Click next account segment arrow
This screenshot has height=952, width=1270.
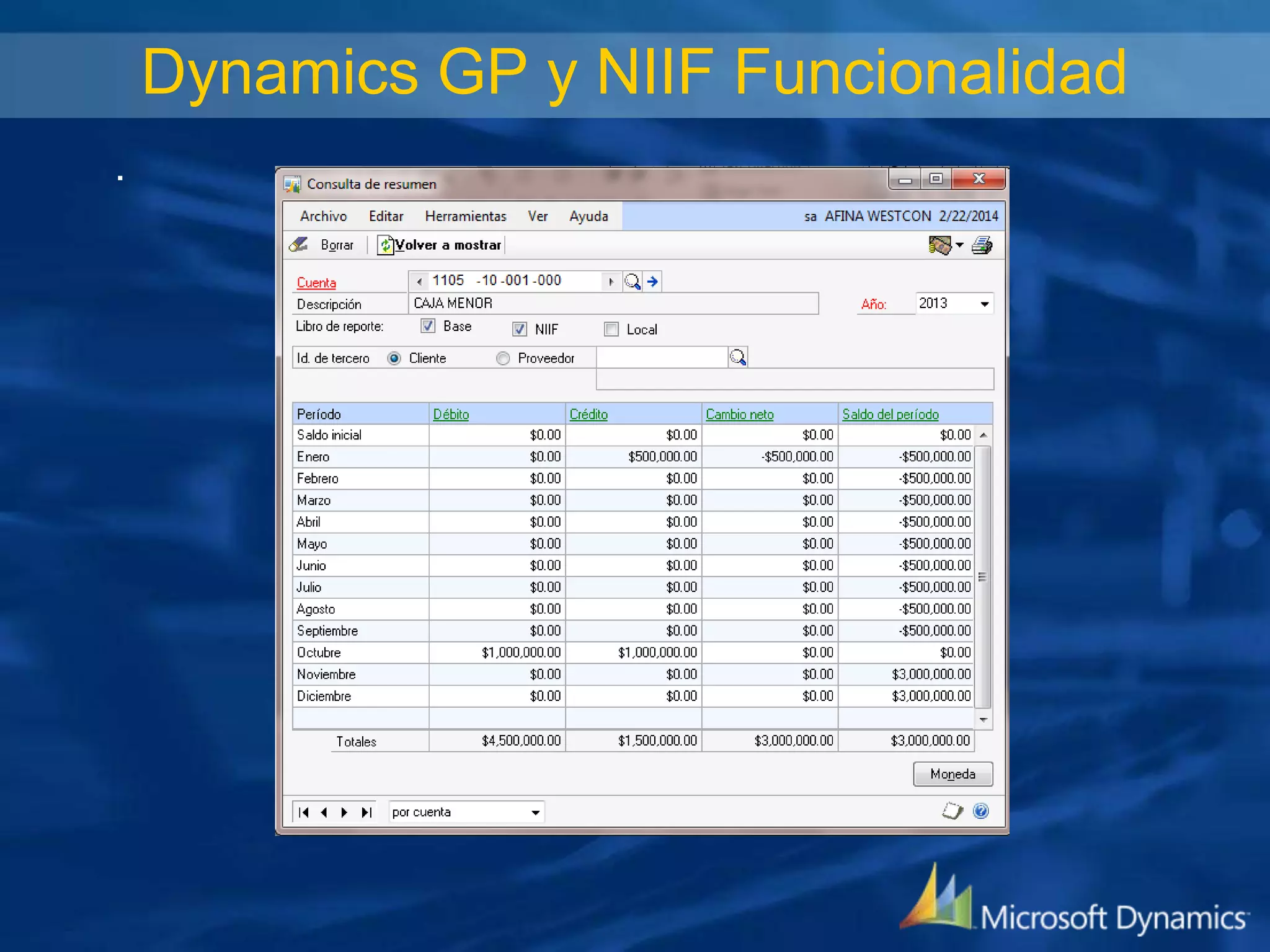click(611, 281)
